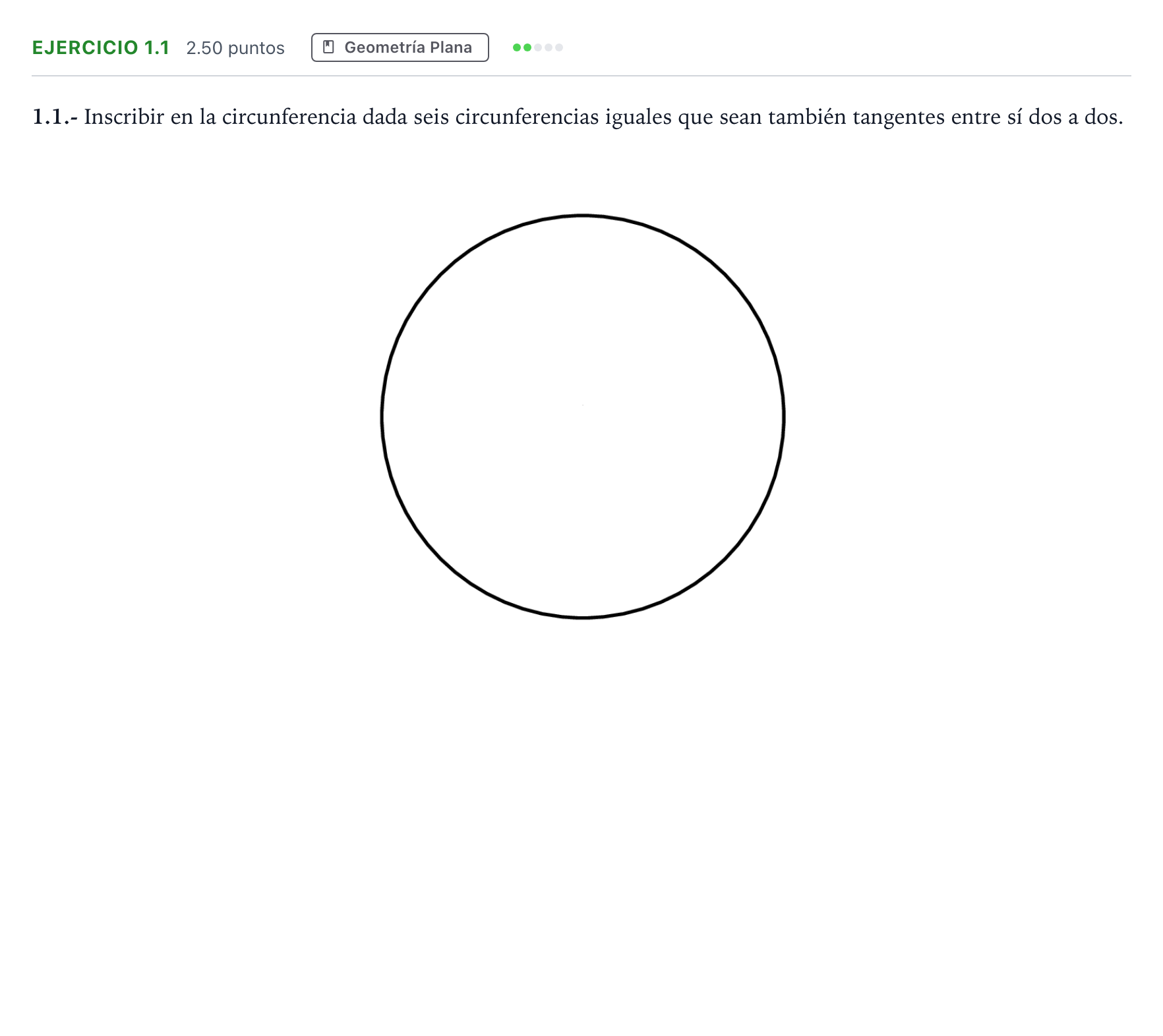This screenshot has width=1163, height=1036.
Task: Open the Geometría Plana category tag
Action: [400, 47]
